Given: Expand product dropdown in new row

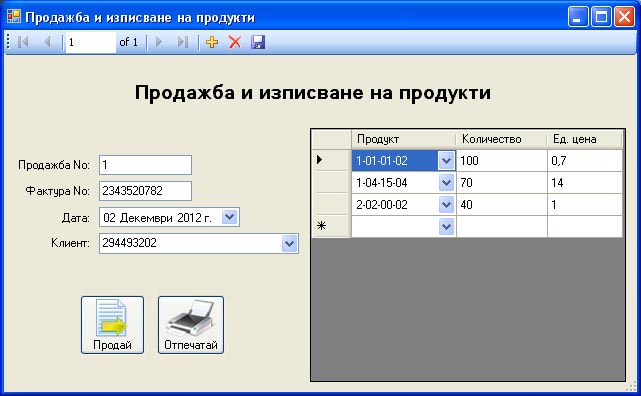Looking at the screenshot, I should [446, 226].
